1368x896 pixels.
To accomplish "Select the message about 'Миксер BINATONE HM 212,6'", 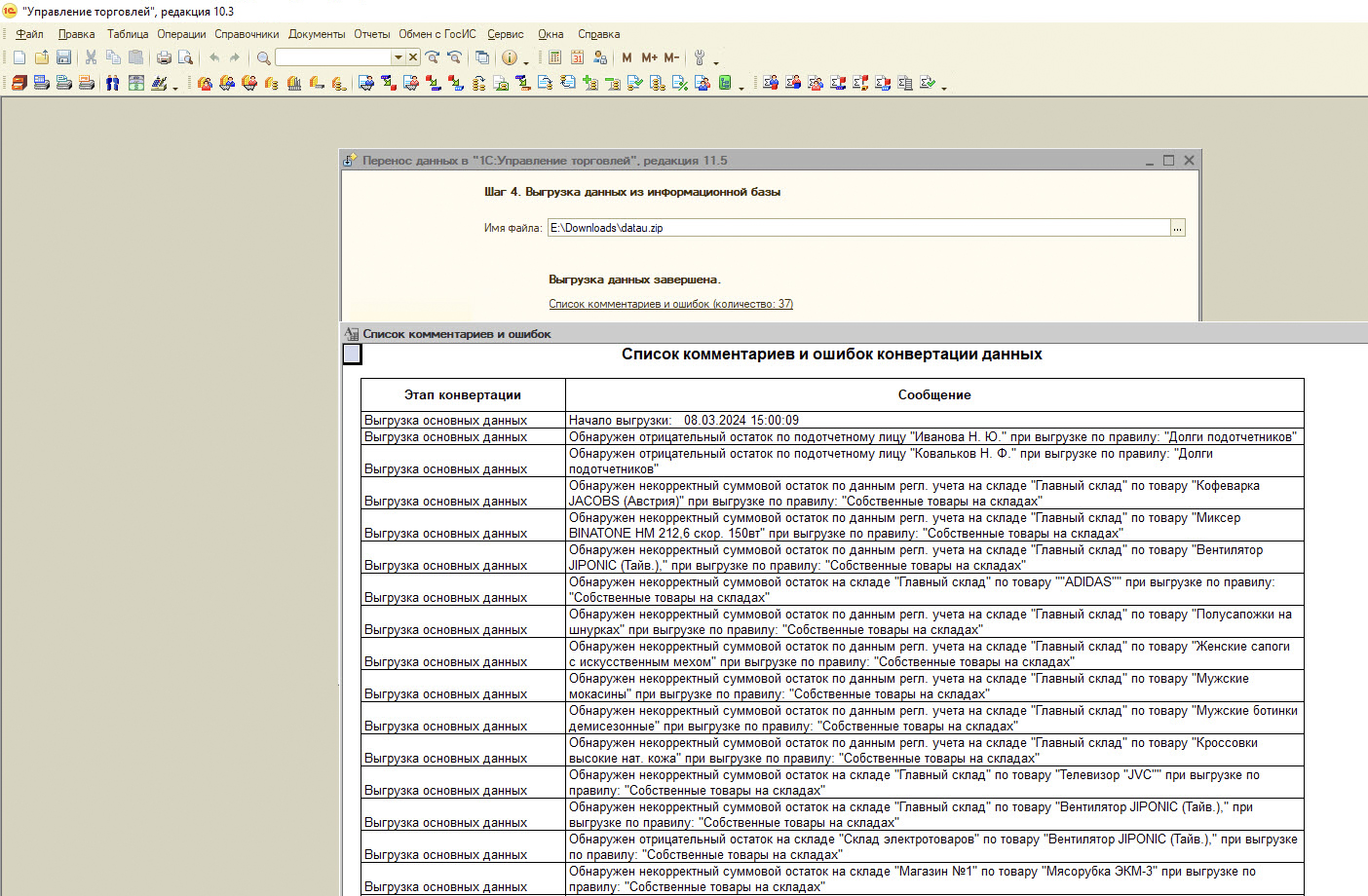I will [x=934, y=525].
